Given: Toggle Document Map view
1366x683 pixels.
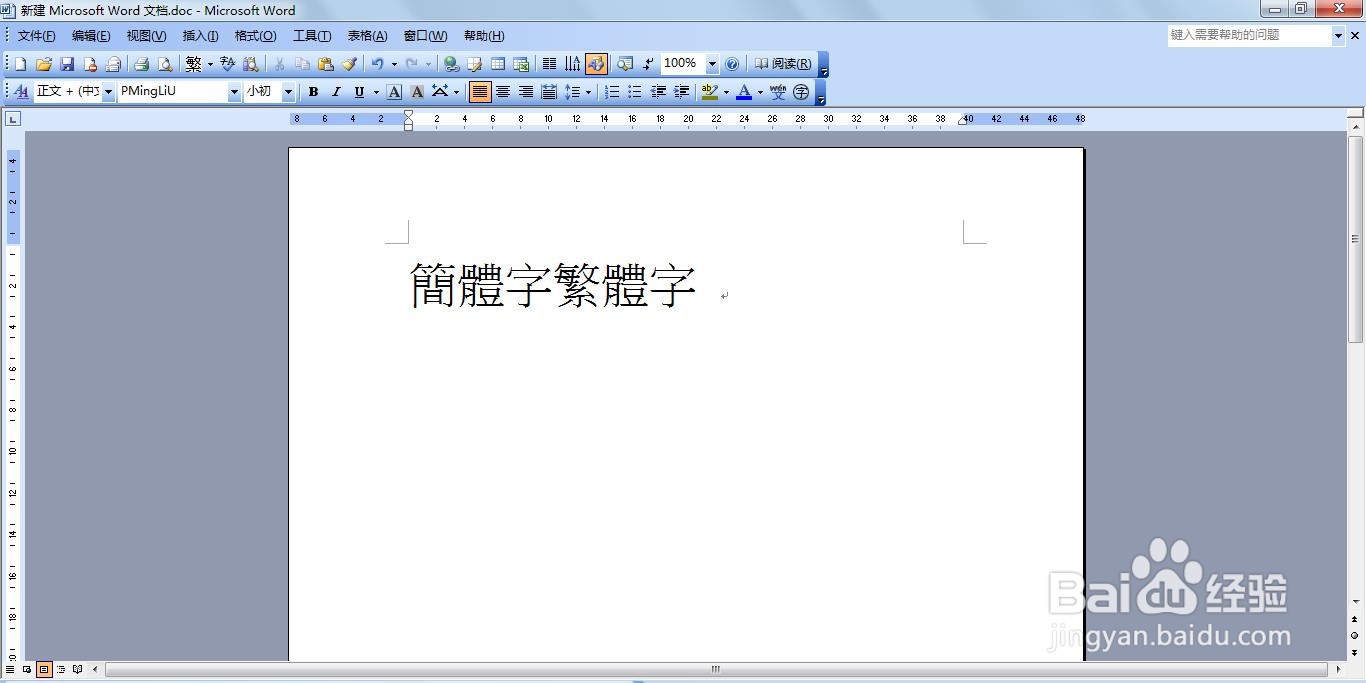Looking at the screenshot, I should point(624,64).
